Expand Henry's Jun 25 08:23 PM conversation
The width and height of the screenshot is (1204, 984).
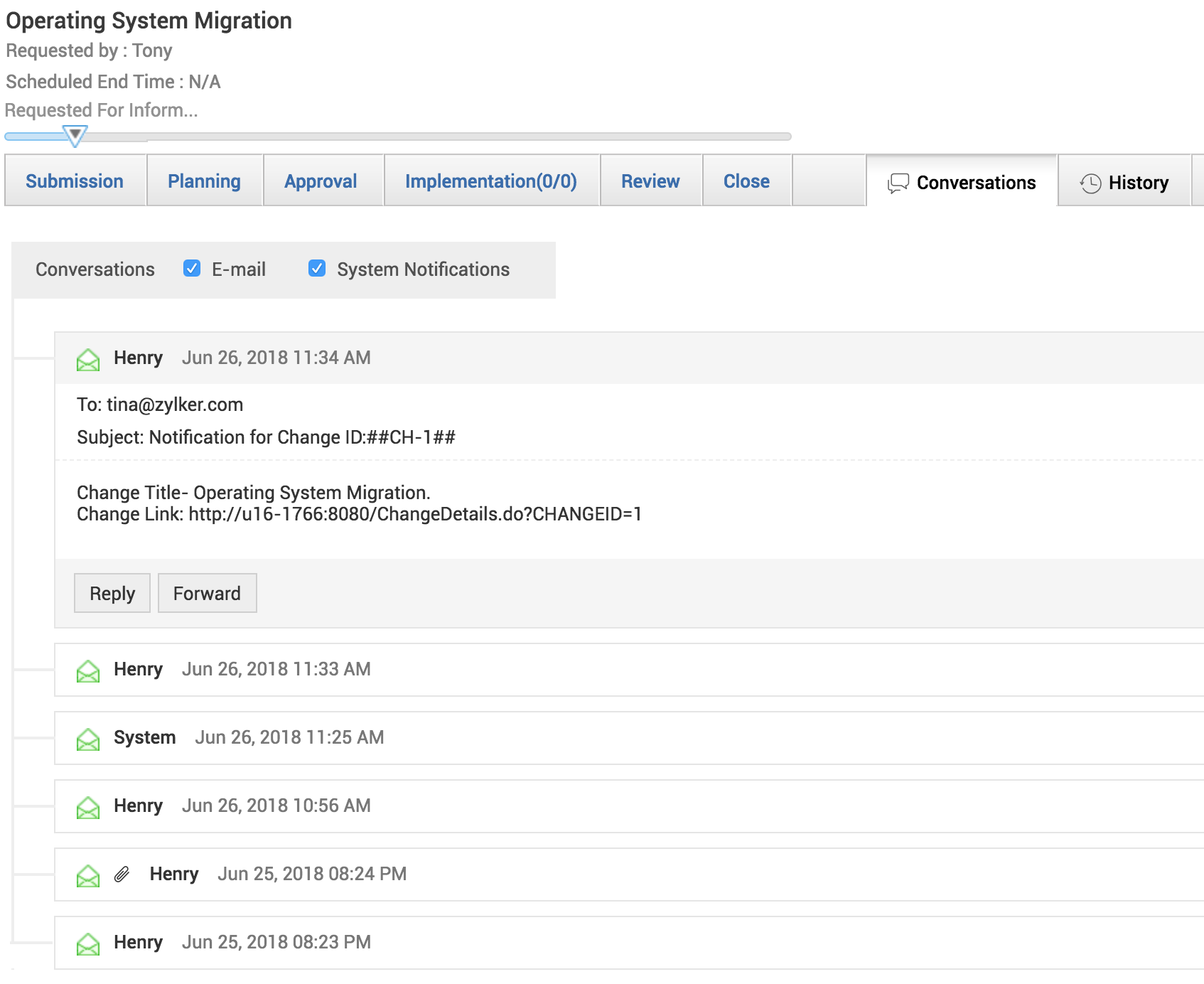[629, 943]
